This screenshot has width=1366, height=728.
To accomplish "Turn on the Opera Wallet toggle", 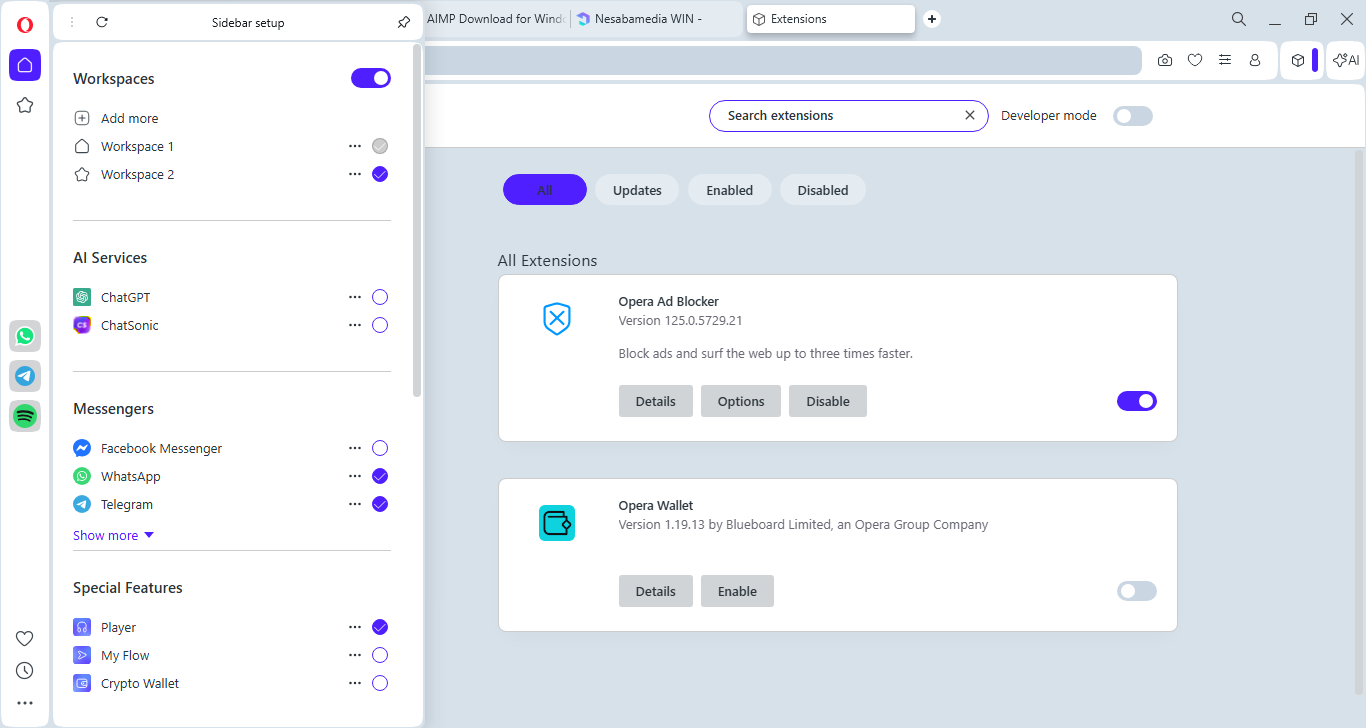I will (1136, 591).
